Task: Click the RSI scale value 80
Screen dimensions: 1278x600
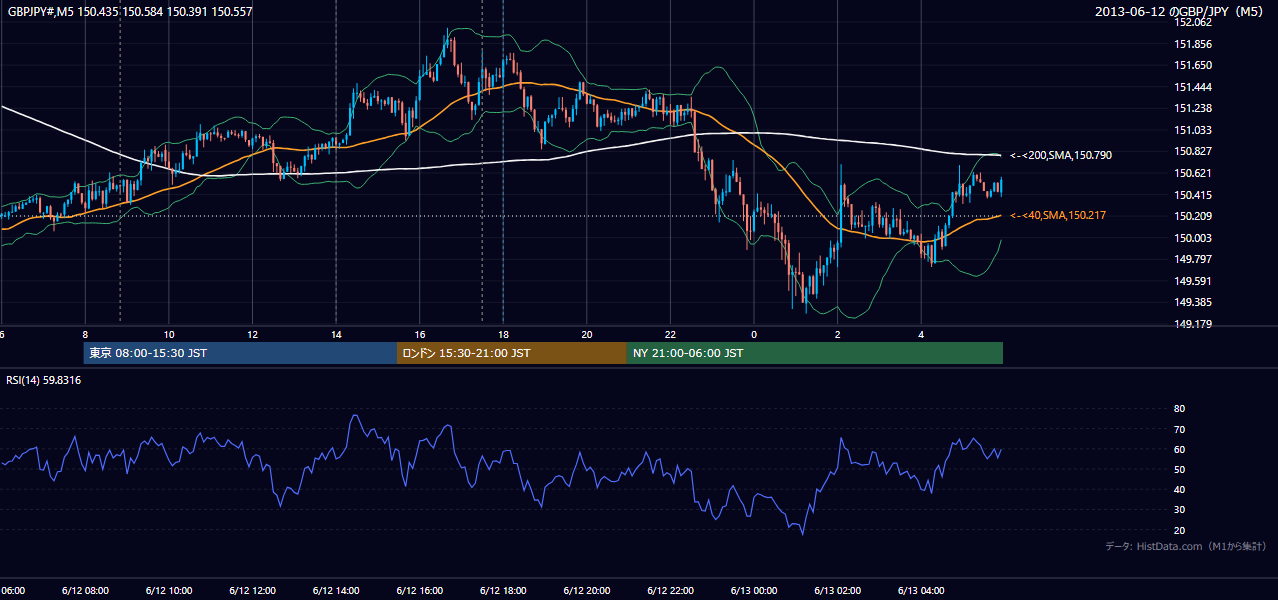Action: [x=1179, y=409]
